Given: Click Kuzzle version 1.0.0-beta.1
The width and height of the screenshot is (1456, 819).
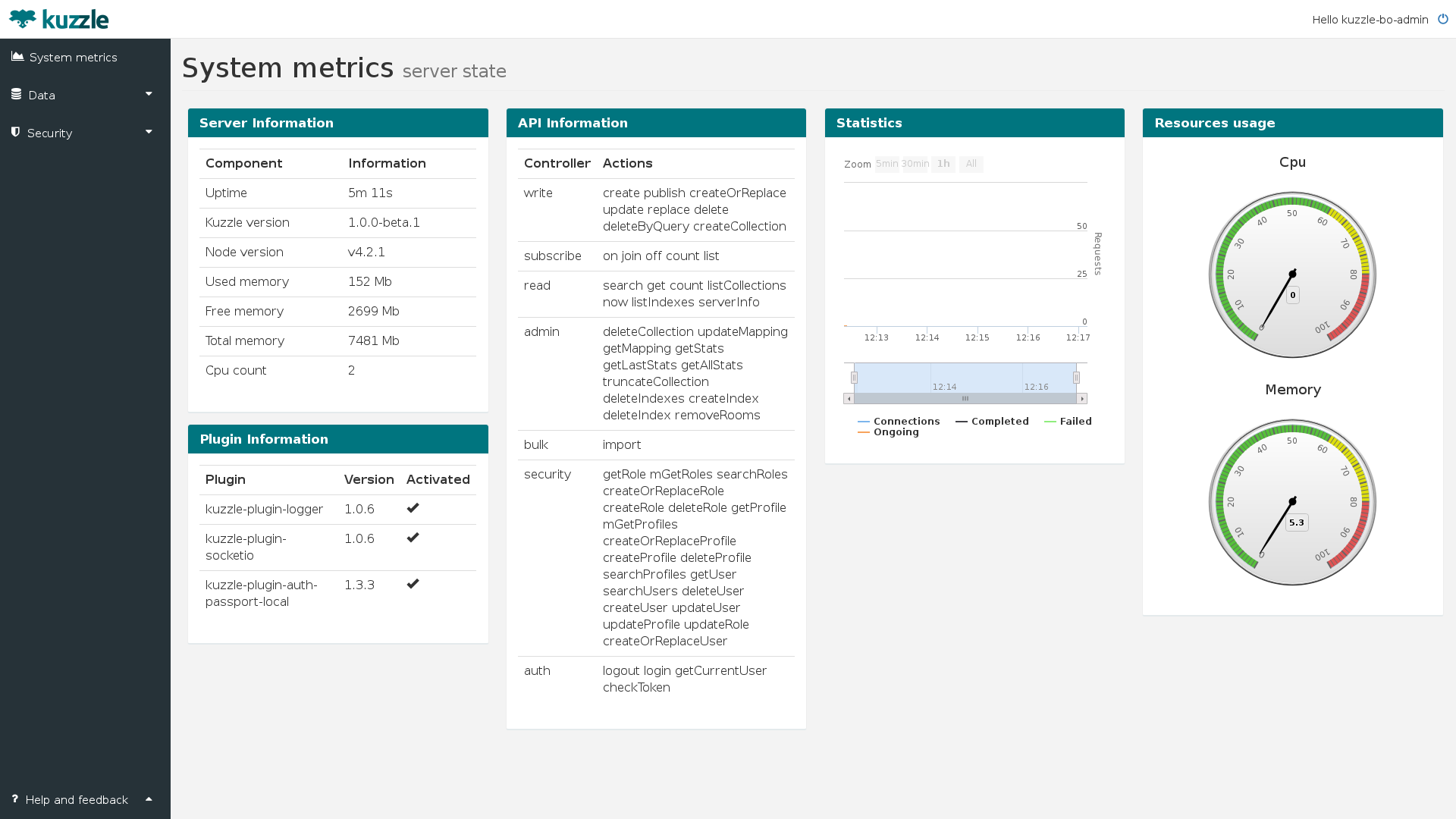Looking at the screenshot, I should point(384,223).
